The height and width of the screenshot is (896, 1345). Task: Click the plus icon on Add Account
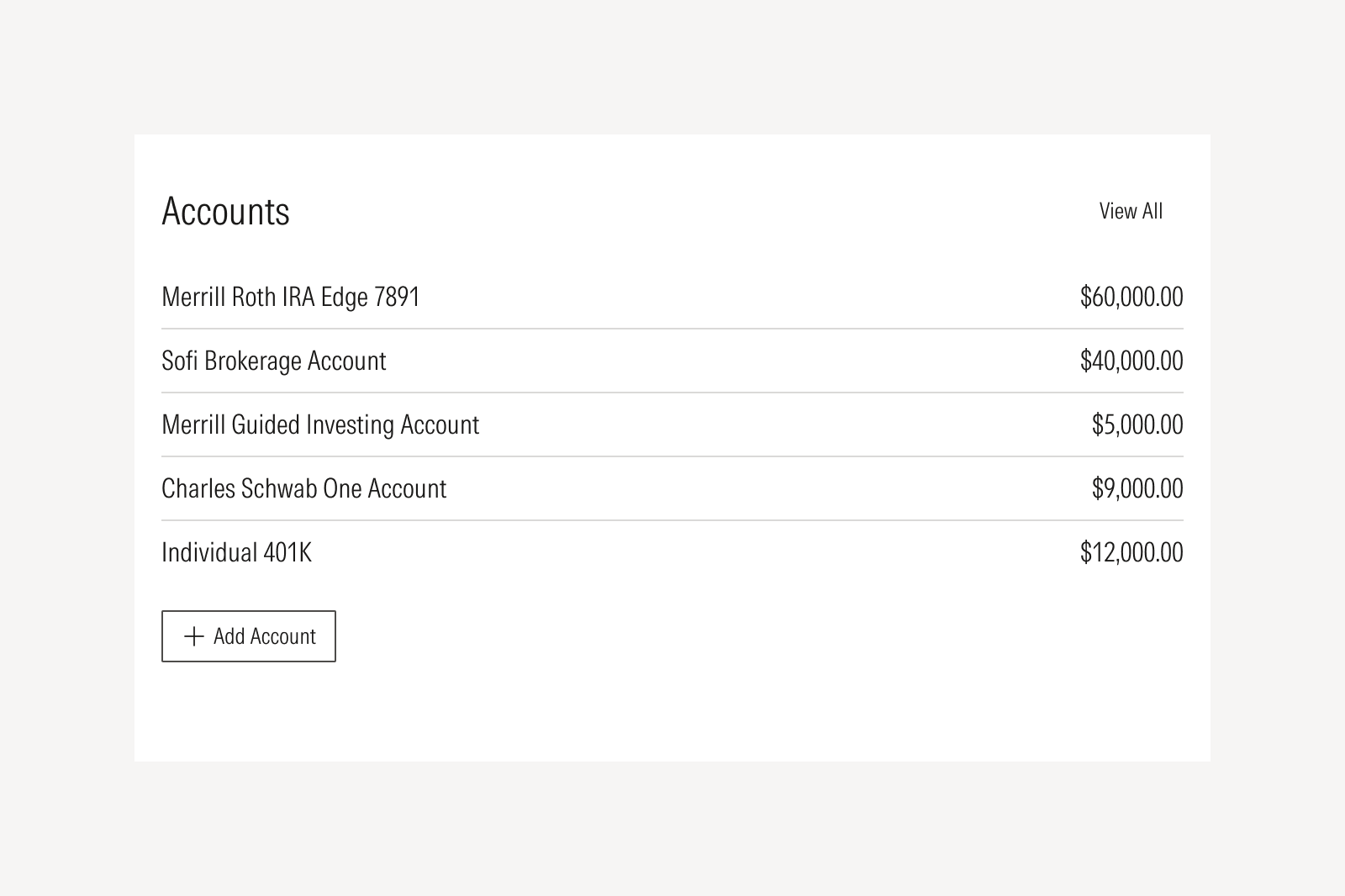click(x=194, y=636)
